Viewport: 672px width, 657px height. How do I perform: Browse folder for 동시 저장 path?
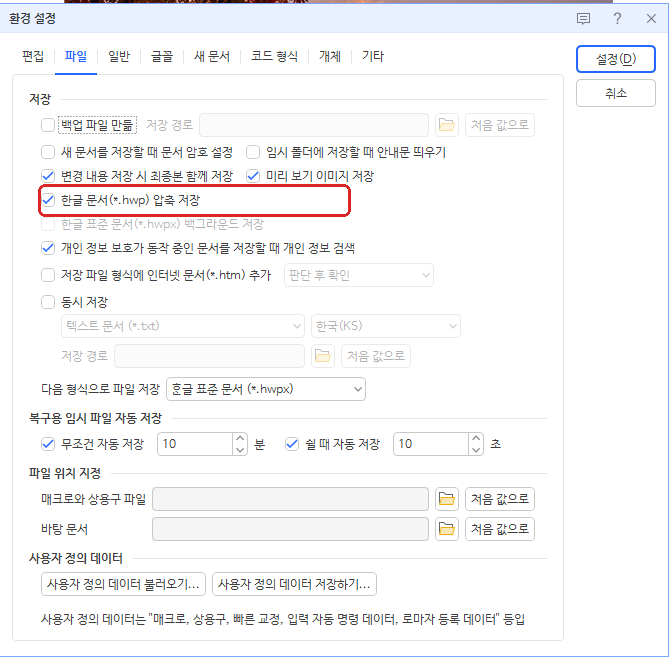tap(323, 356)
